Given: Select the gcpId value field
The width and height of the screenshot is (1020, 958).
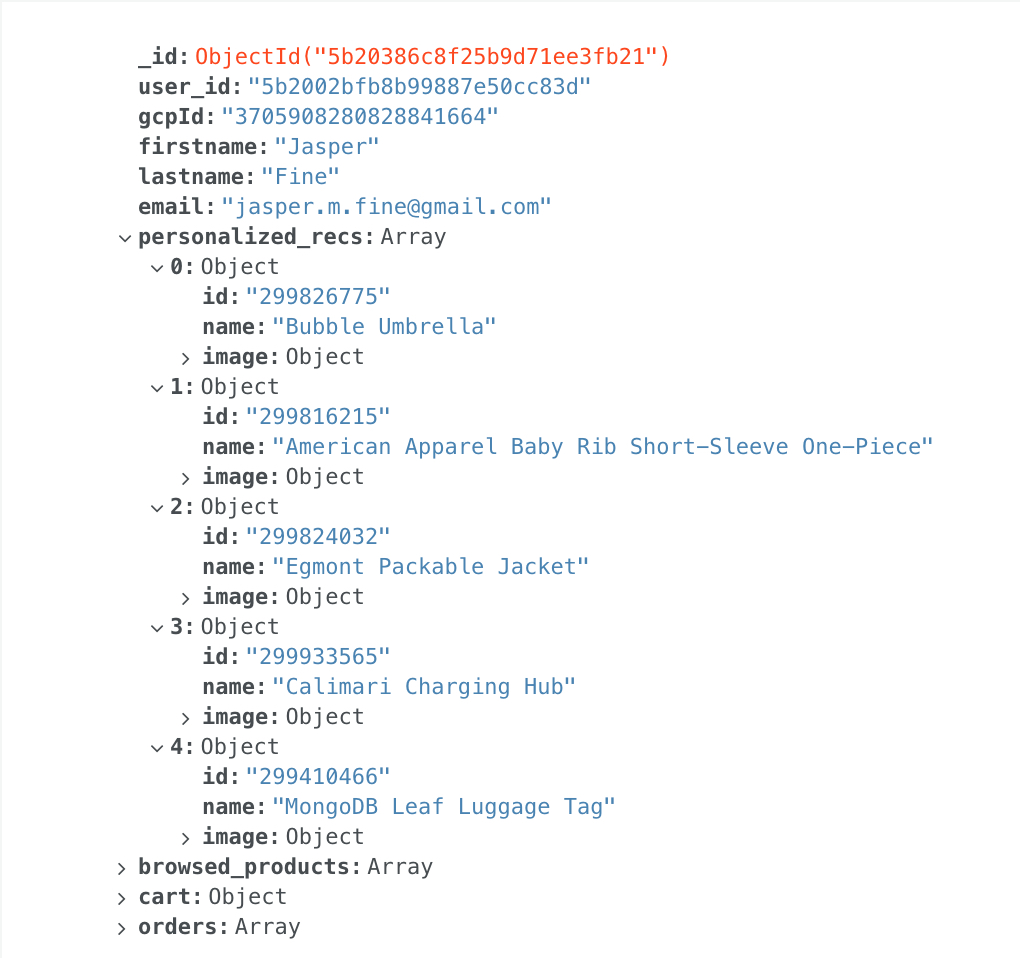Looking at the screenshot, I should [x=359, y=117].
